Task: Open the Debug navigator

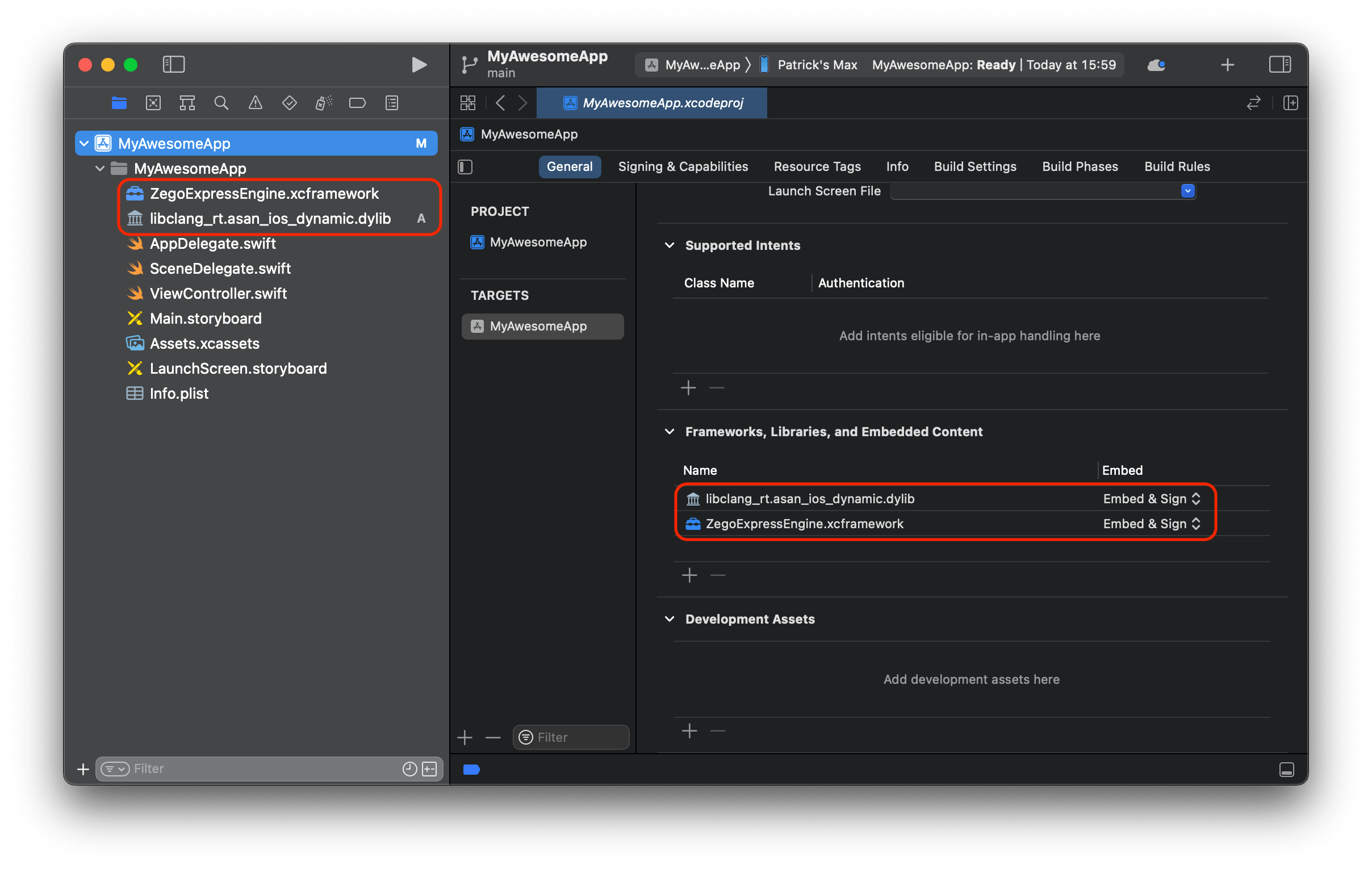Action: coord(324,103)
